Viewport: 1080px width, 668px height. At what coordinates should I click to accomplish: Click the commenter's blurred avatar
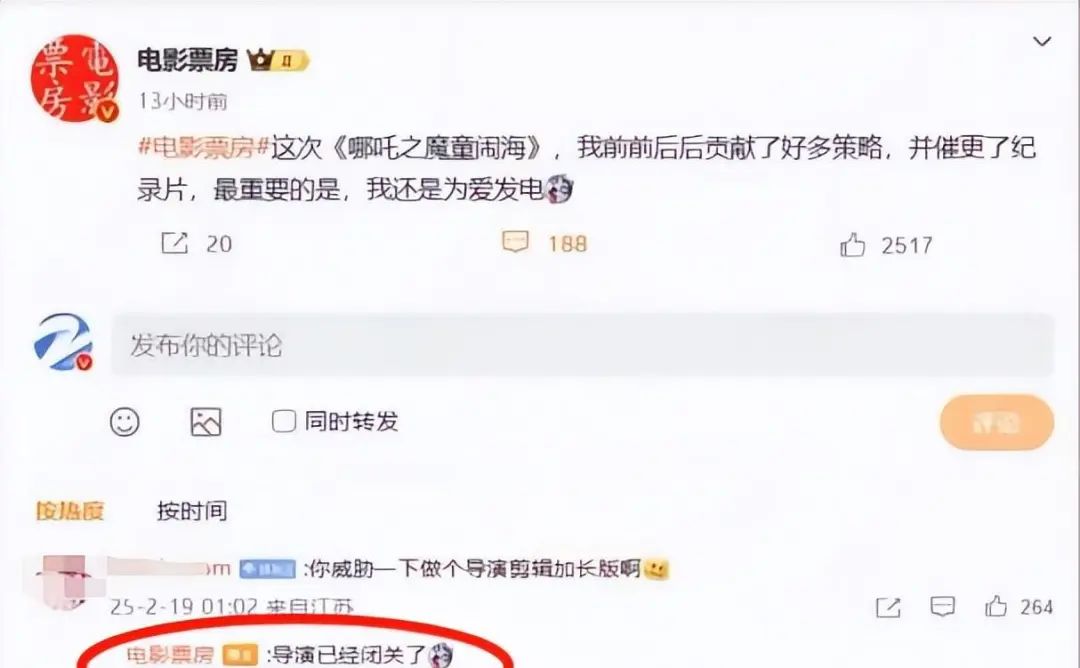pyautogui.click(x=63, y=582)
